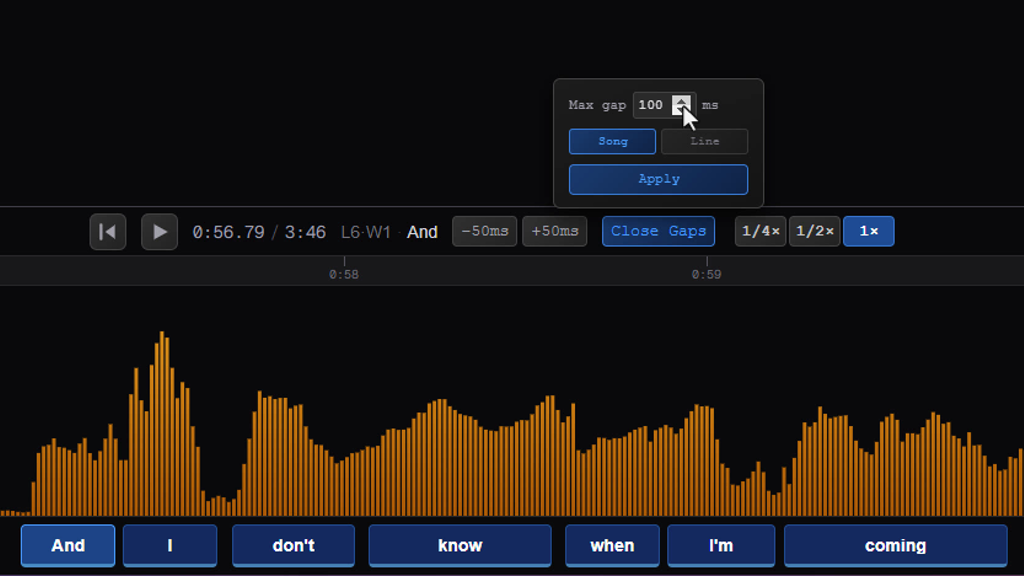Select the word block "coming"
The height and width of the screenshot is (576, 1024).
coord(895,545)
